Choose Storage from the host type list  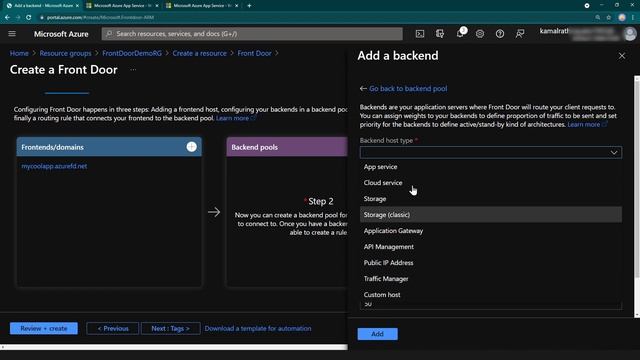click(x=491, y=199)
